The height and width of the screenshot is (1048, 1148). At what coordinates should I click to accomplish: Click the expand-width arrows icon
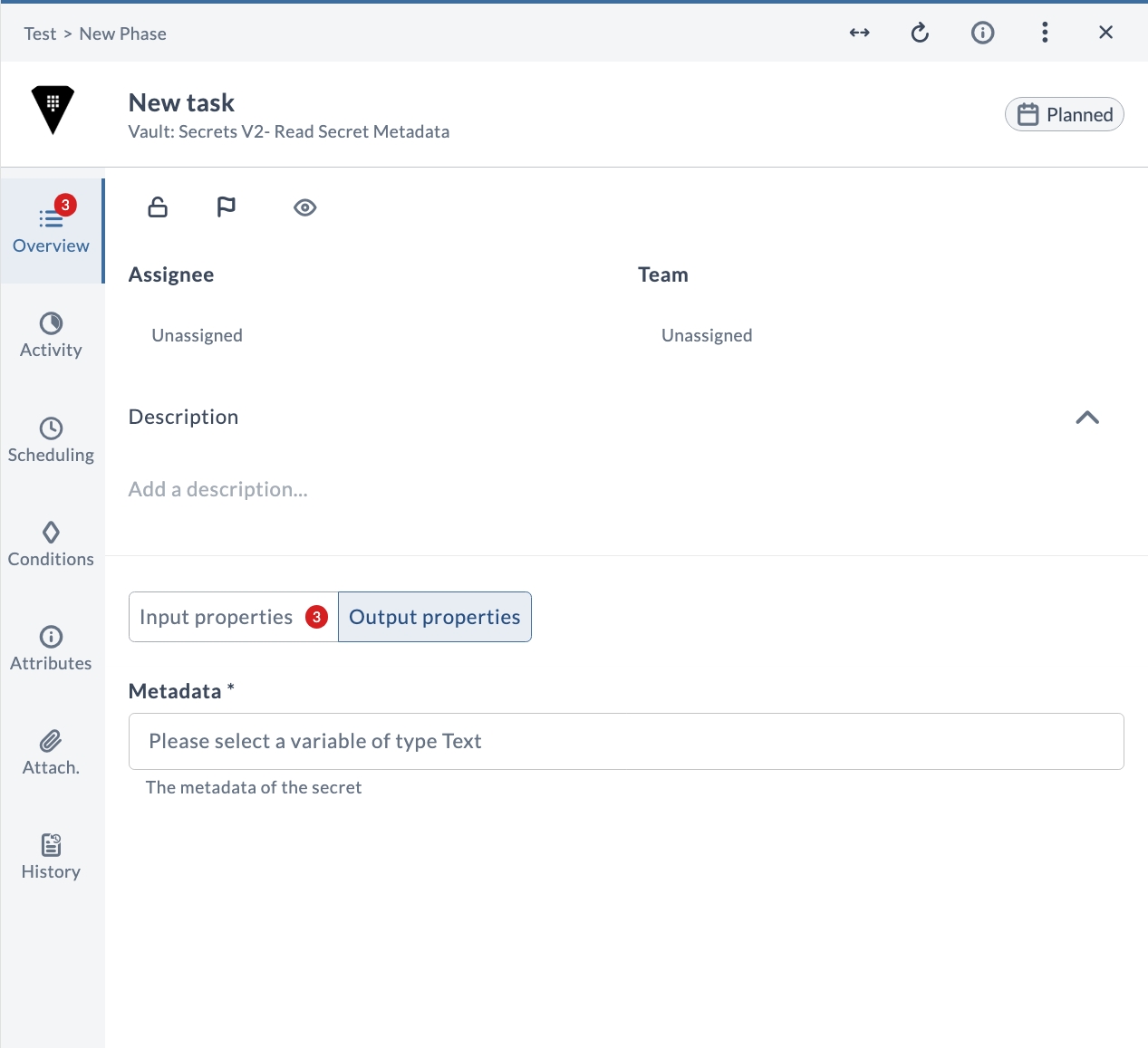click(x=860, y=33)
